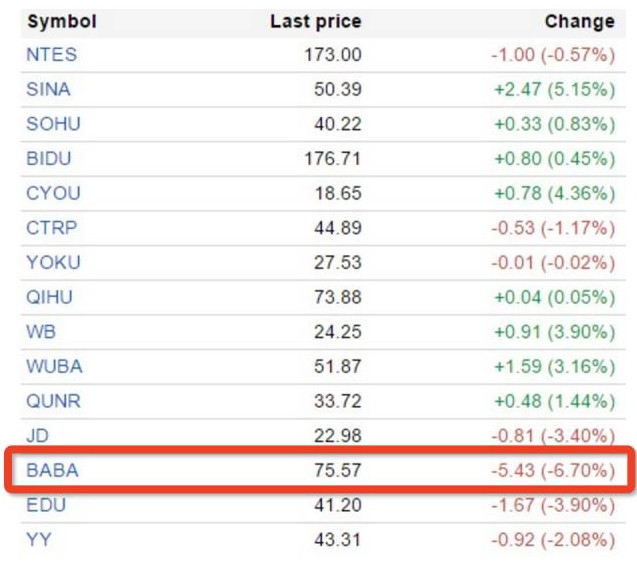Select NTES last price 173.00
The width and height of the screenshot is (637, 565).
coord(333,55)
